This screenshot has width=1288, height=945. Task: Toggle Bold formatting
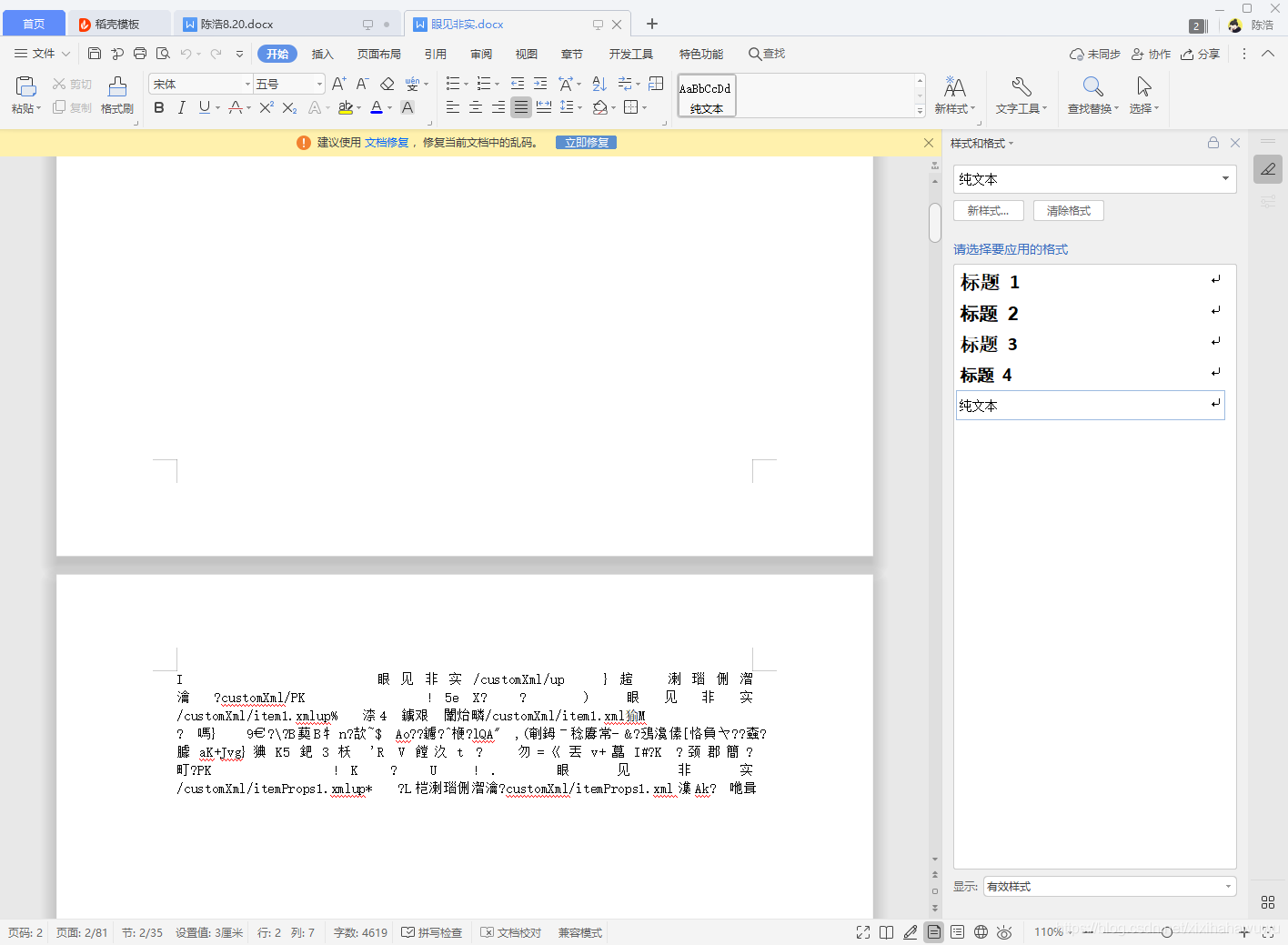[x=159, y=107]
